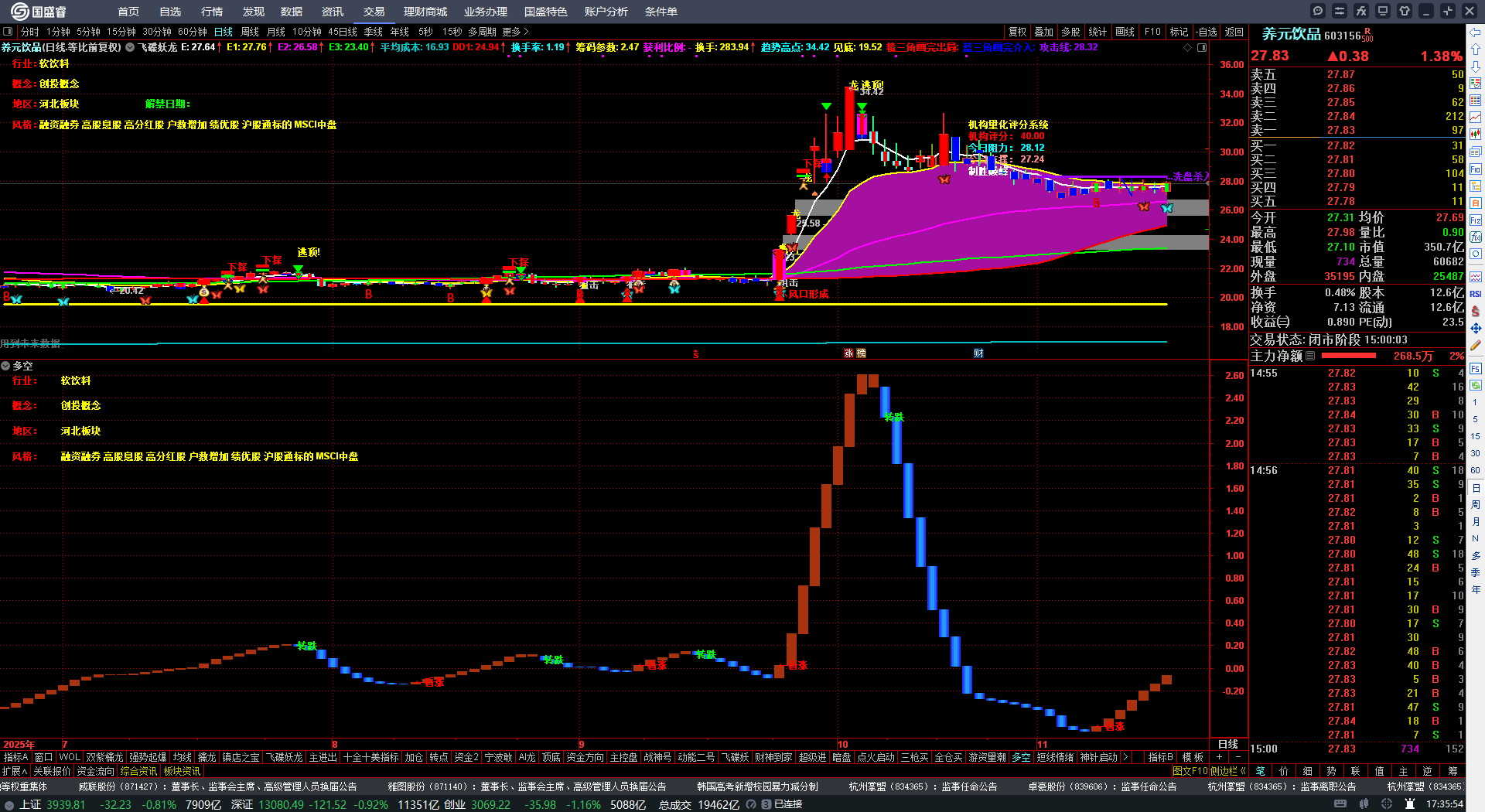Open the quote list icon in right sidebar
Screen dimensions: 1485x812
tap(1476, 84)
